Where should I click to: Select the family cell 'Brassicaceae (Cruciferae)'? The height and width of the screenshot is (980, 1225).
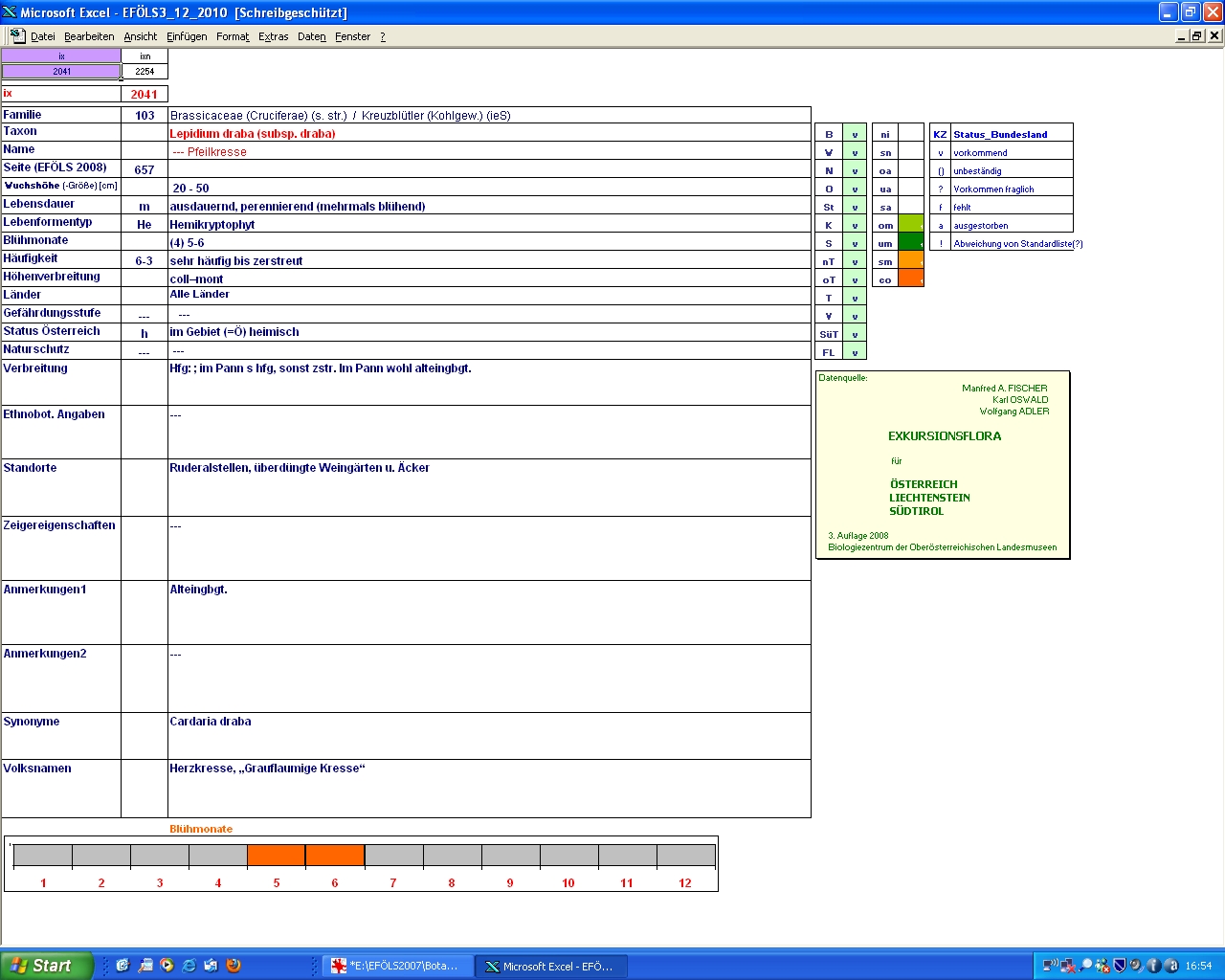tap(489, 115)
